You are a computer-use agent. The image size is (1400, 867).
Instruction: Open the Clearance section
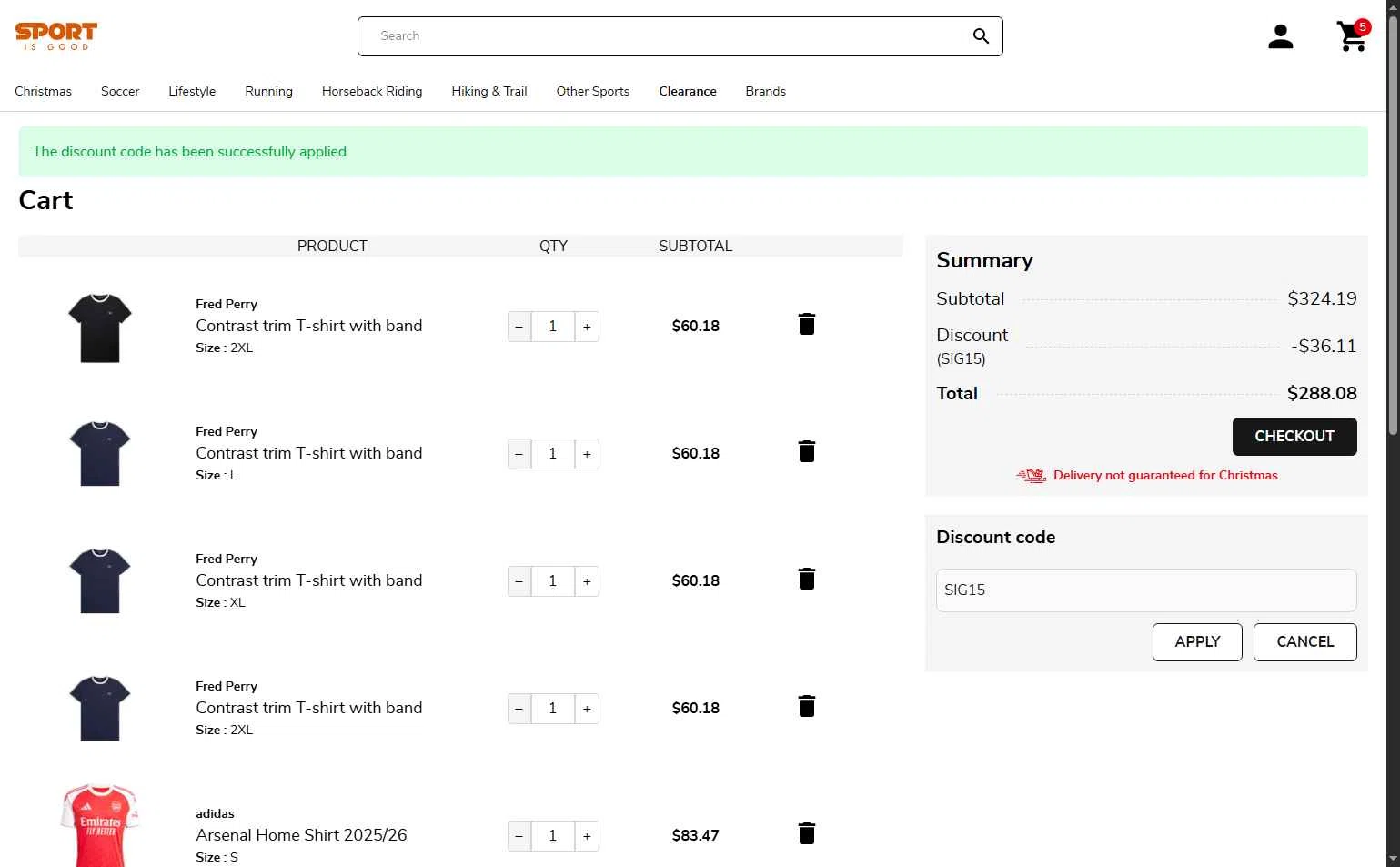(688, 91)
